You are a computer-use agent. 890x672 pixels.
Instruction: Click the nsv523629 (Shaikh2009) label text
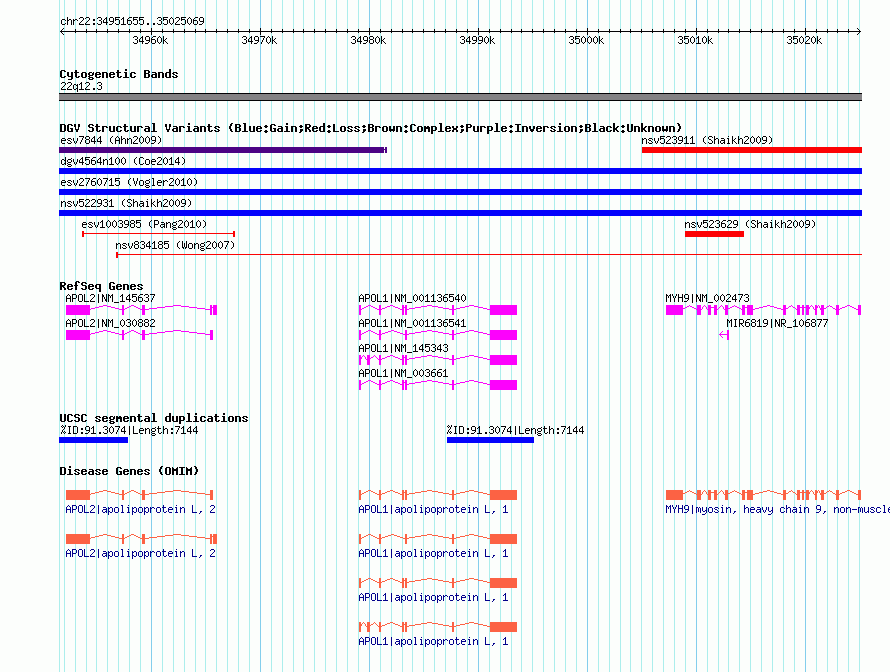pyautogui.click(x=750, y=224)
